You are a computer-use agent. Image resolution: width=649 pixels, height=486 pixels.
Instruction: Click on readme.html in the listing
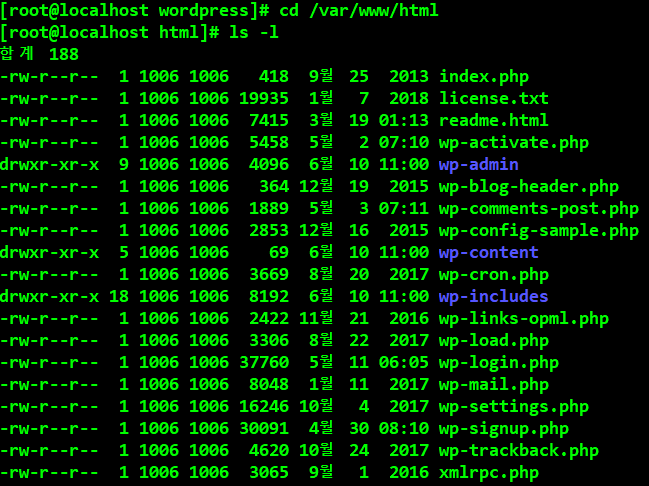494,120
